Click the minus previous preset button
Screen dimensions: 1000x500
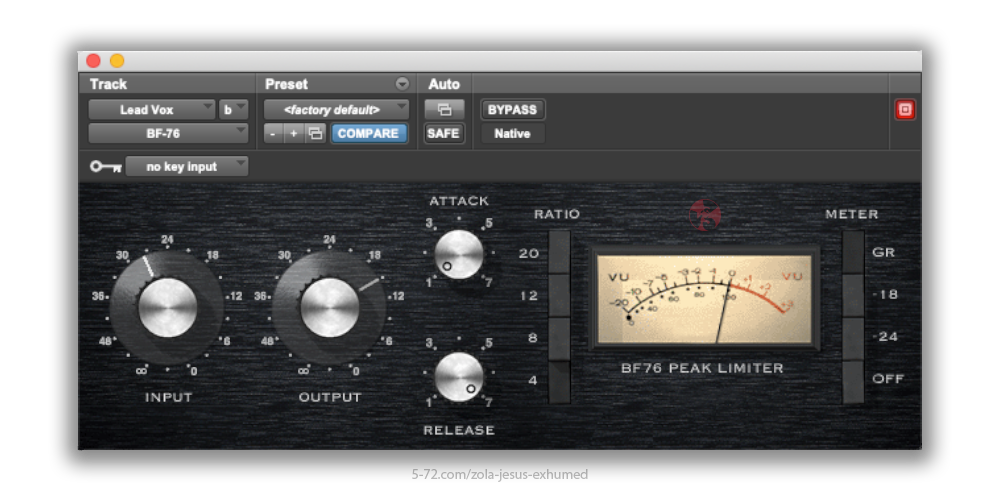(274, 133)
